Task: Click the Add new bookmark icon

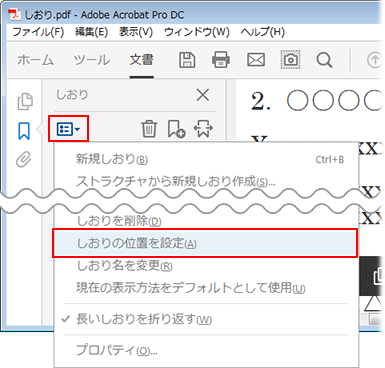Action: [x=176, y=129]
